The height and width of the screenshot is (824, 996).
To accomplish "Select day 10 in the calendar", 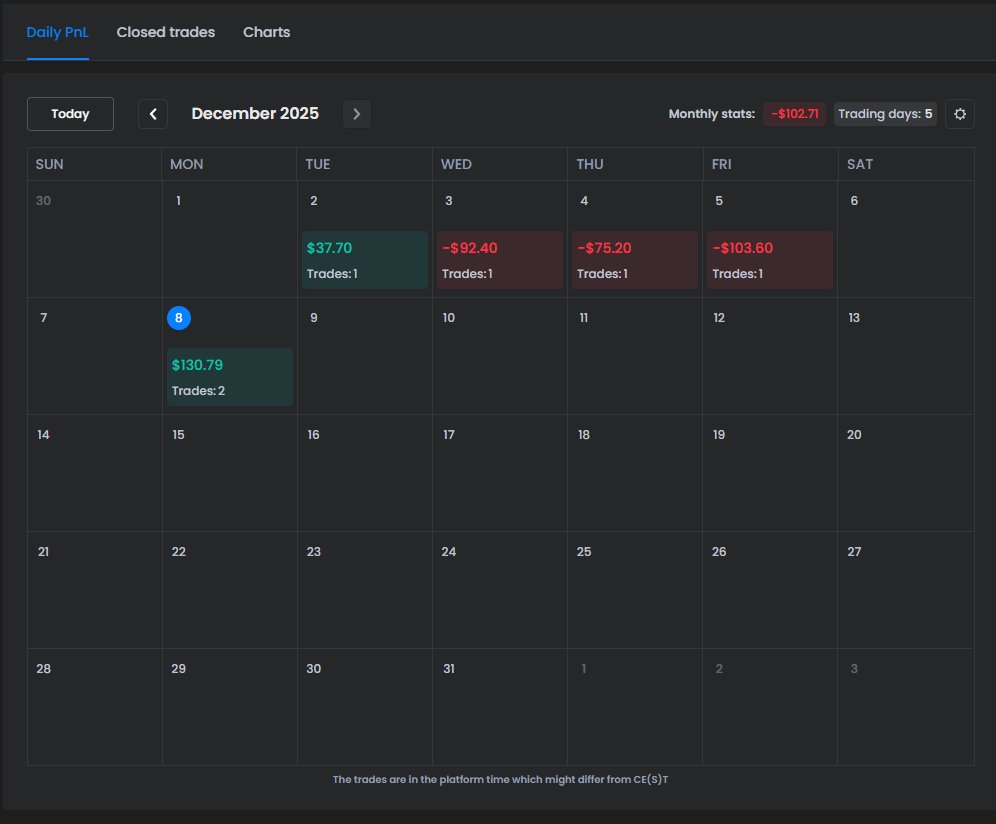I will [x=448, y=318].
